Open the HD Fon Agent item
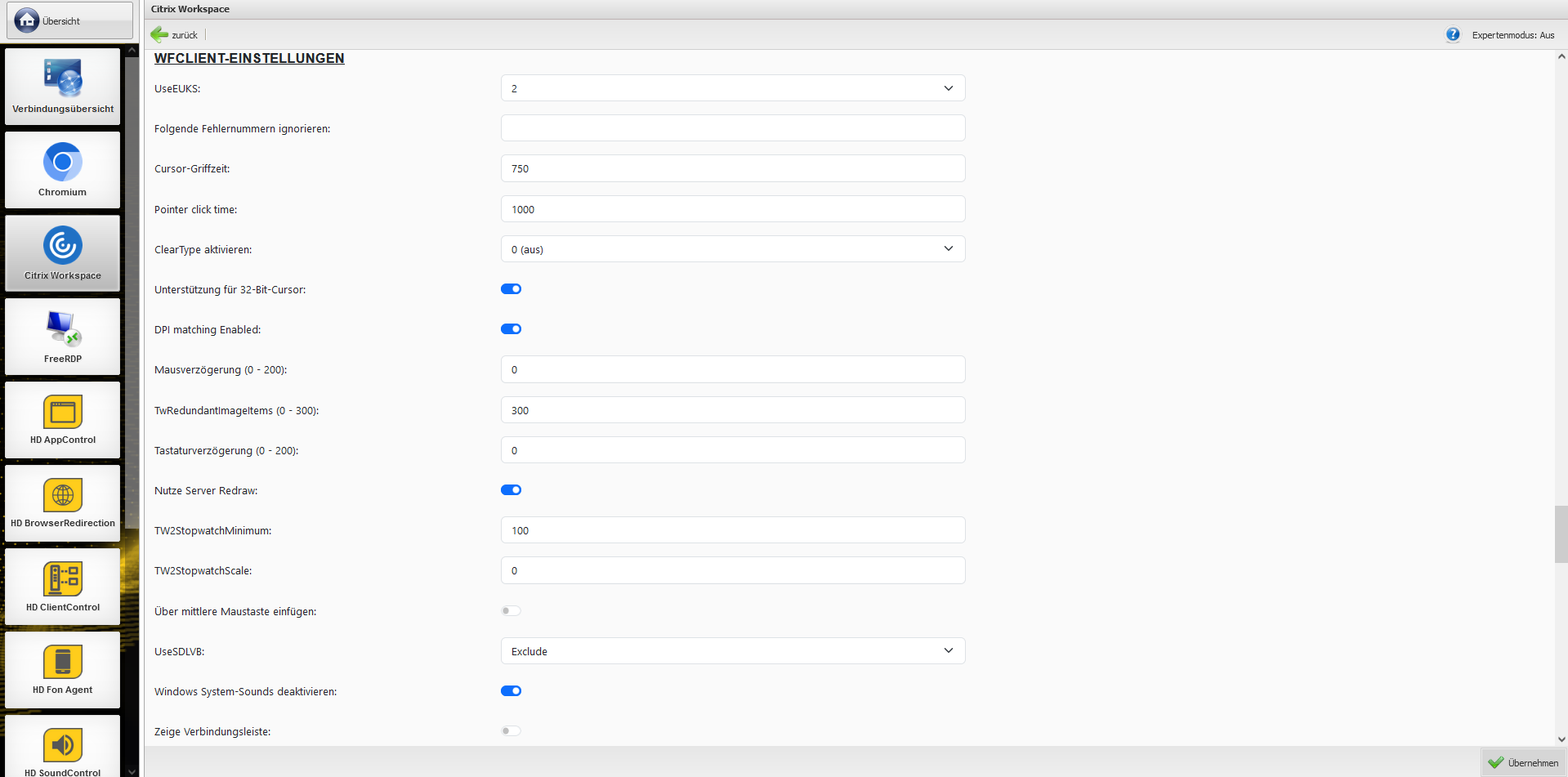Image resolution: width=1568 pixels, height=777 pixels. pos(63,670)
